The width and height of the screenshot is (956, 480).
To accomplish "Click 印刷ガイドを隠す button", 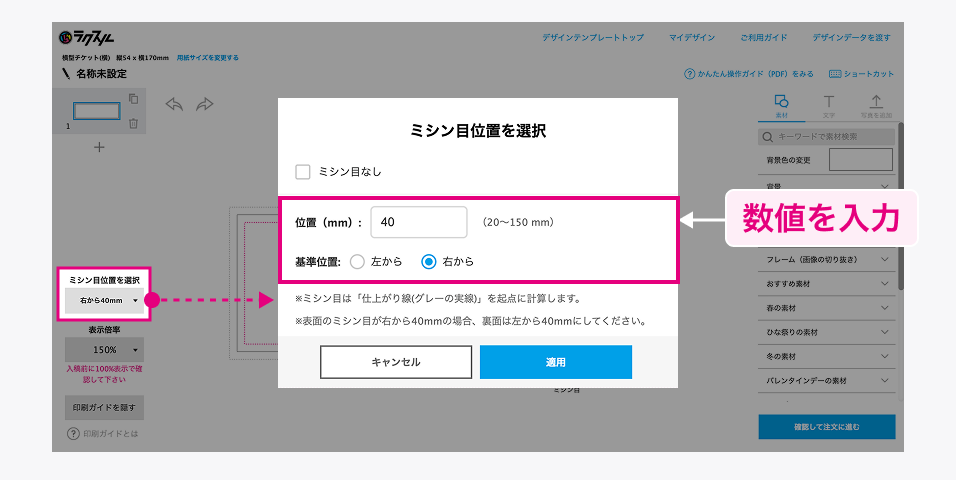I will [x=104, y=407].
